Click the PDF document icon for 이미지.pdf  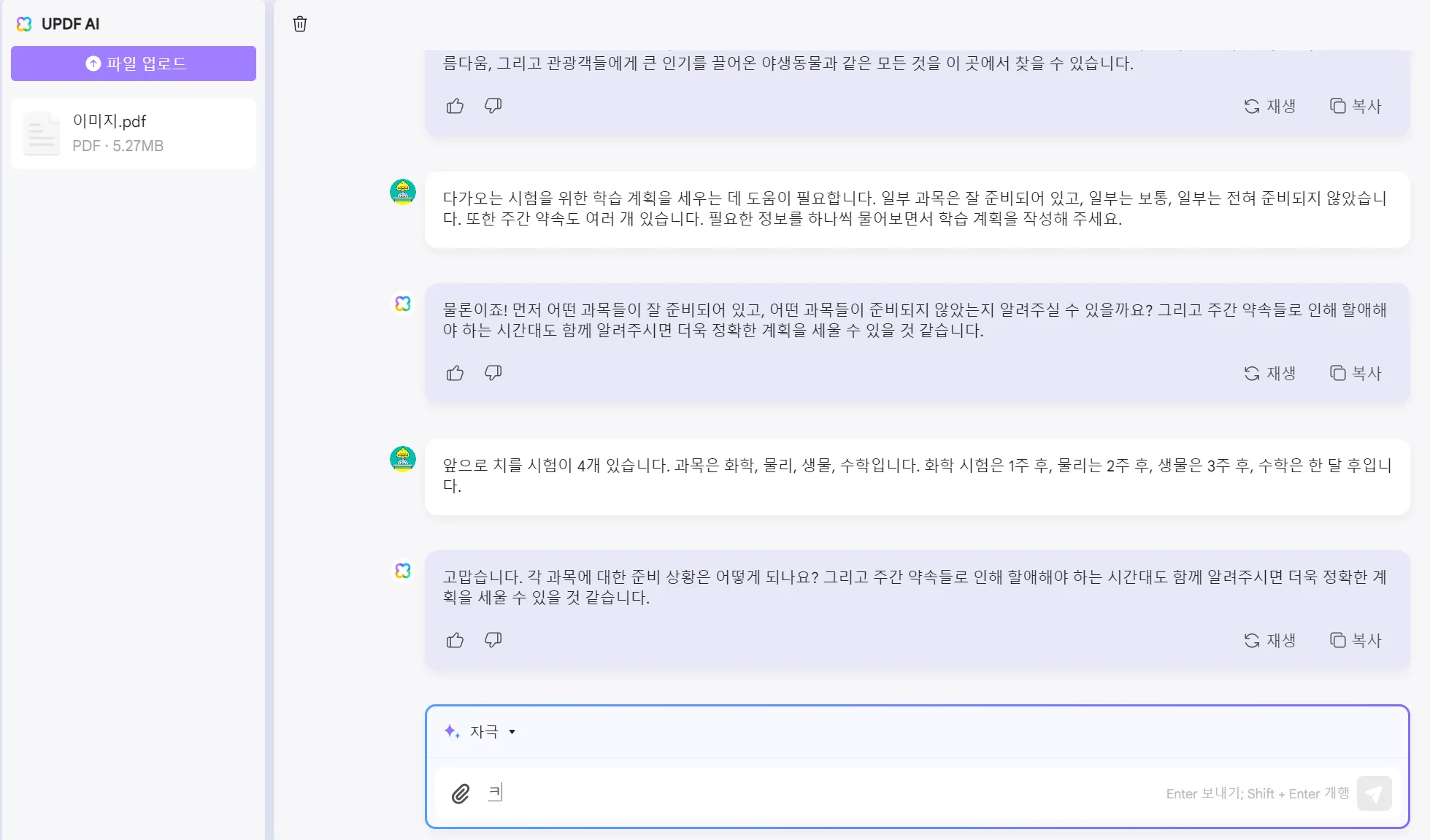pos(42,134)
